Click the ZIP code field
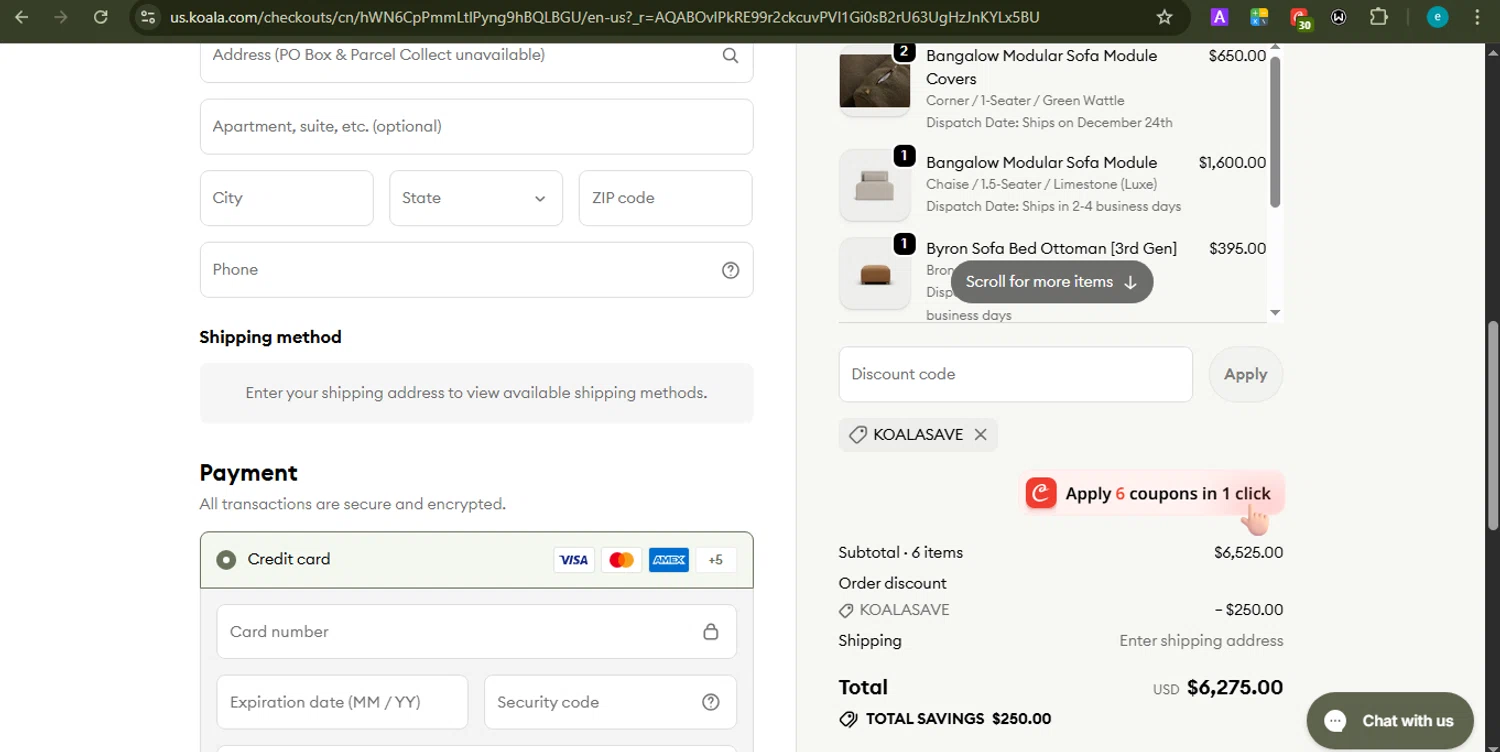 (665, 198)
